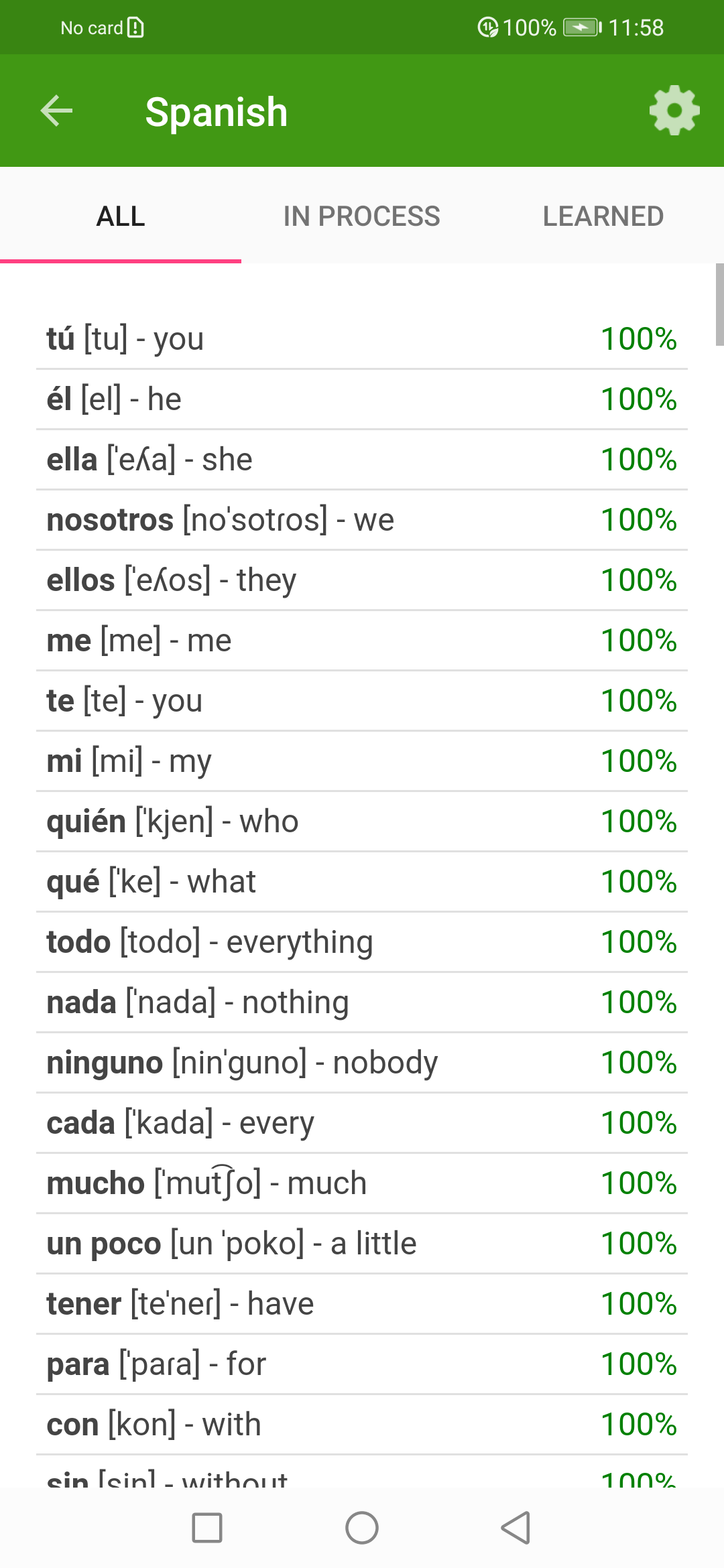Tap the battery icon in status bar
The width and height of the screenshot is (724, 1568).
coord(582,27)
